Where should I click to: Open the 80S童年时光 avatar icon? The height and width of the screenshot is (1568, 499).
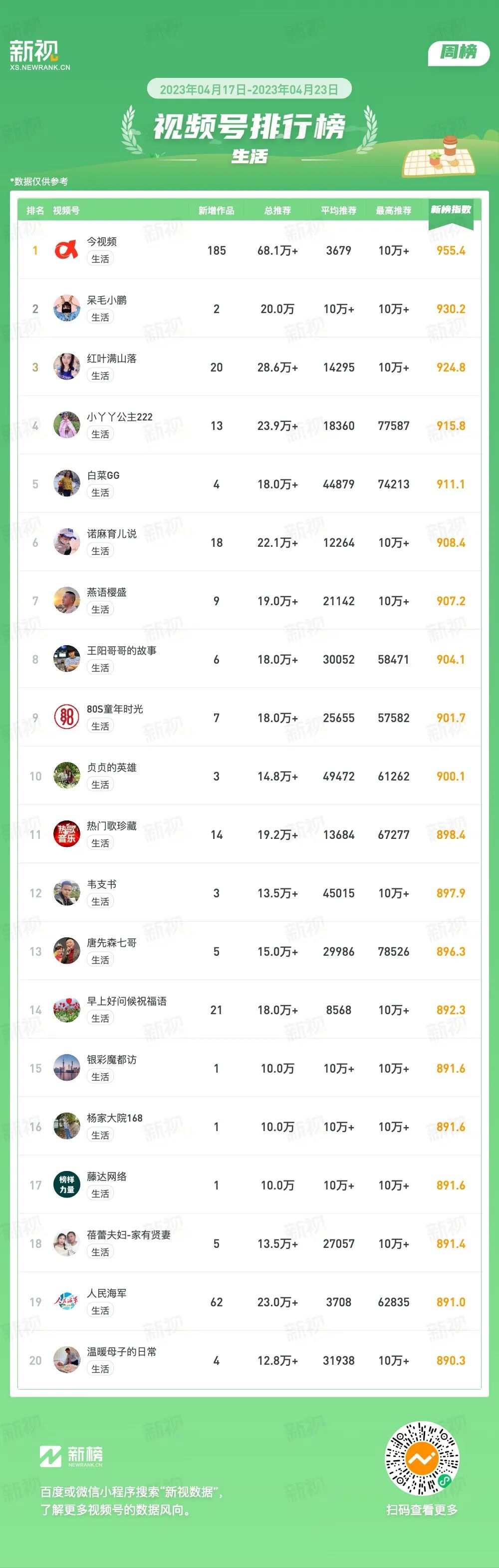pyautogui.click(x=66, y=718)
